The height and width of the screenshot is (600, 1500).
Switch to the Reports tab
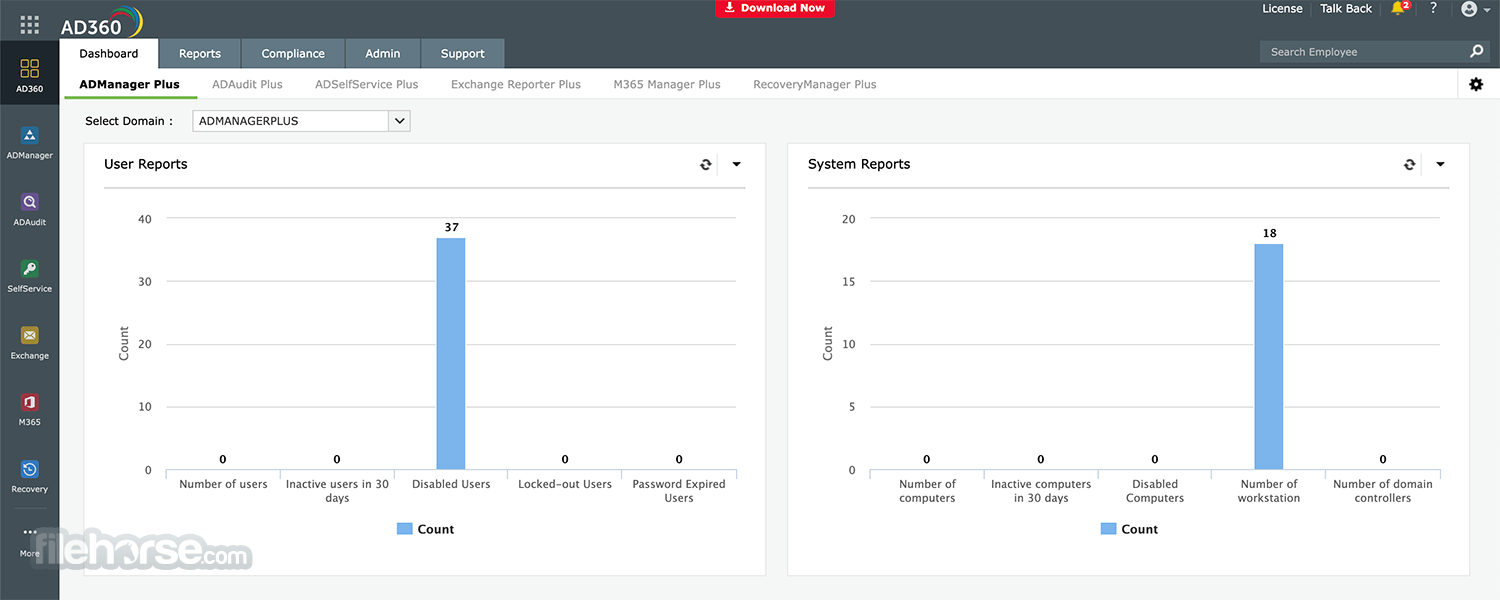[200, 54]
